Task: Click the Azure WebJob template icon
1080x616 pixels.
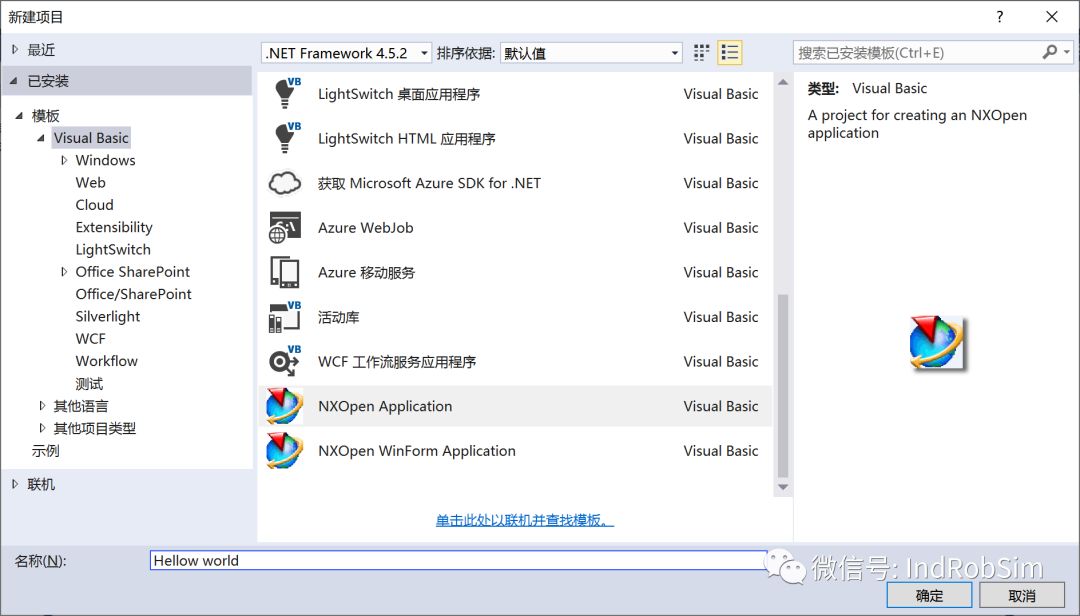Action: coord(284,227)
